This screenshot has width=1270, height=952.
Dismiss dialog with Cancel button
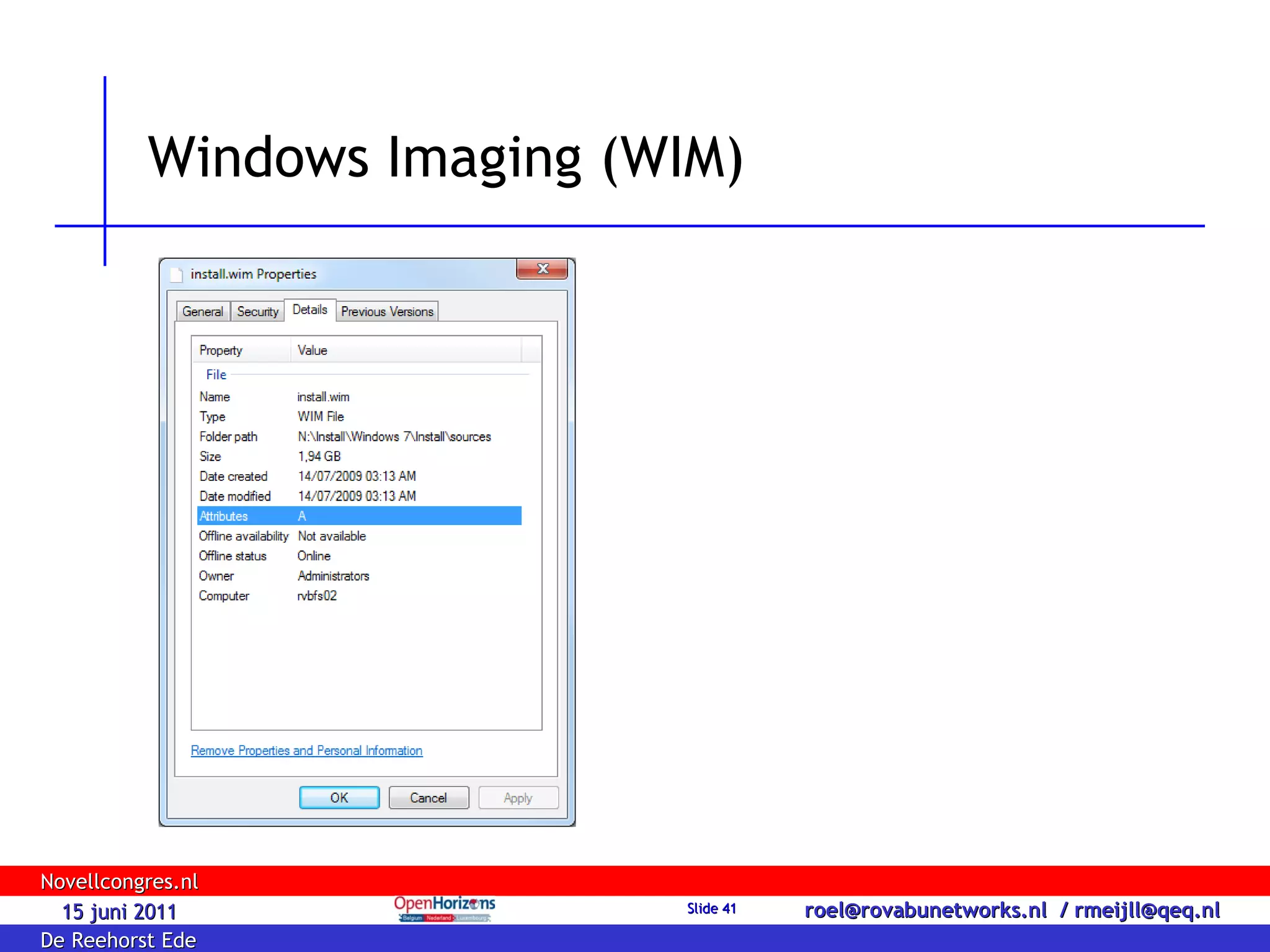429,798
